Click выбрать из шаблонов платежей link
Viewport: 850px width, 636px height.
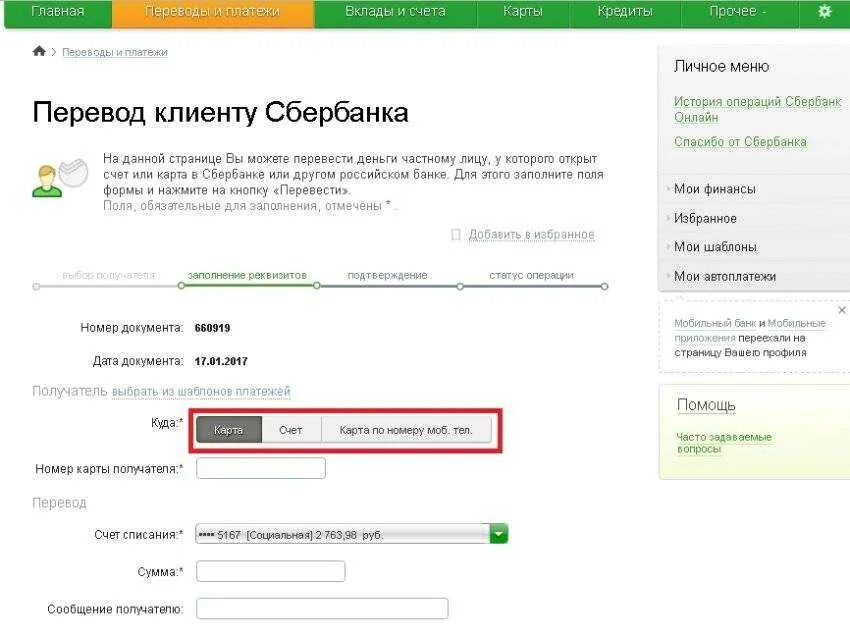point(201,391)
